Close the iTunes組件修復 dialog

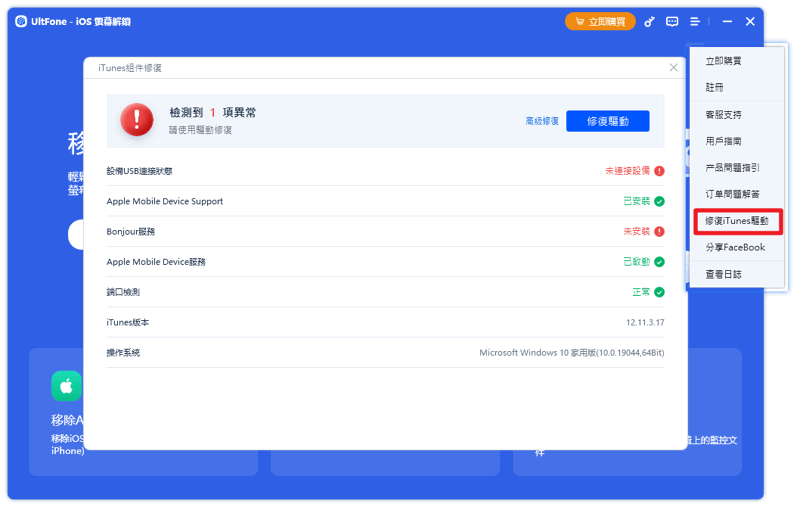pos(673,68)
